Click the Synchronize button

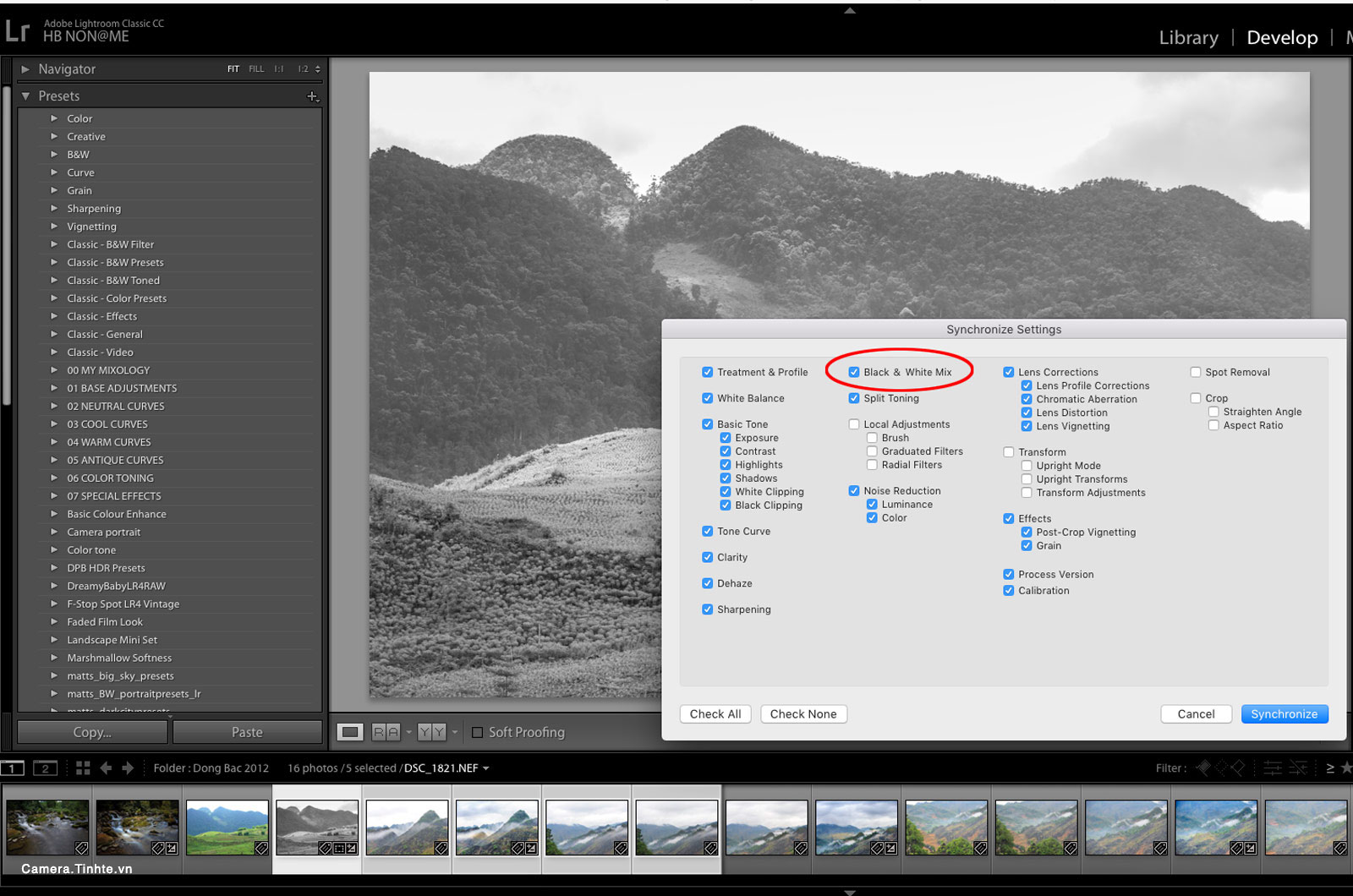pos(1285,714)
